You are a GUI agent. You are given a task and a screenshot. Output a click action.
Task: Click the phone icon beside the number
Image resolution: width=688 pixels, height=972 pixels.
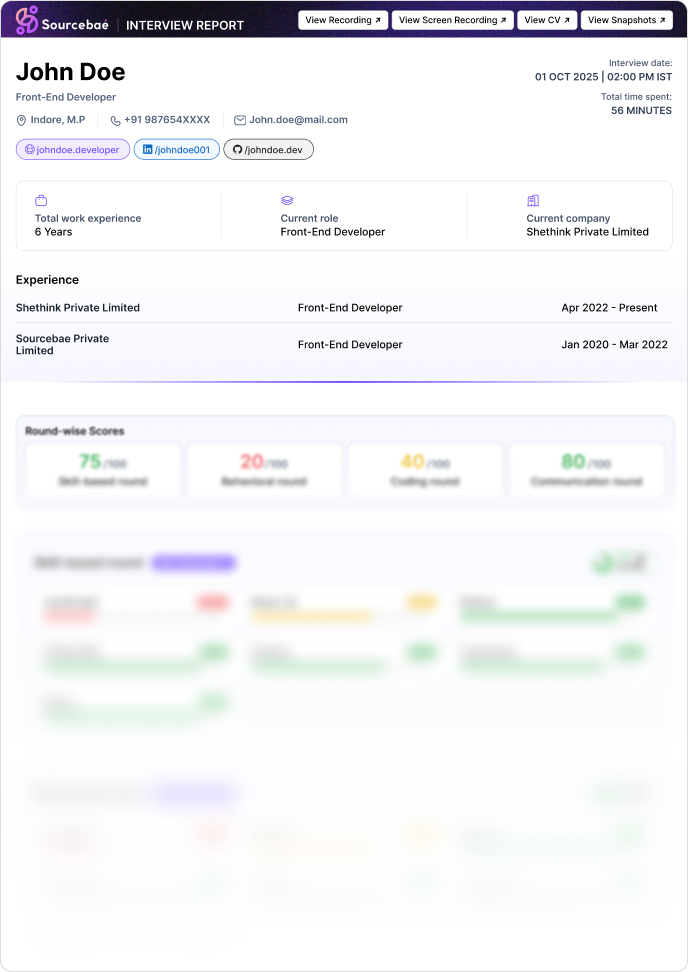[x=115, y=120]
